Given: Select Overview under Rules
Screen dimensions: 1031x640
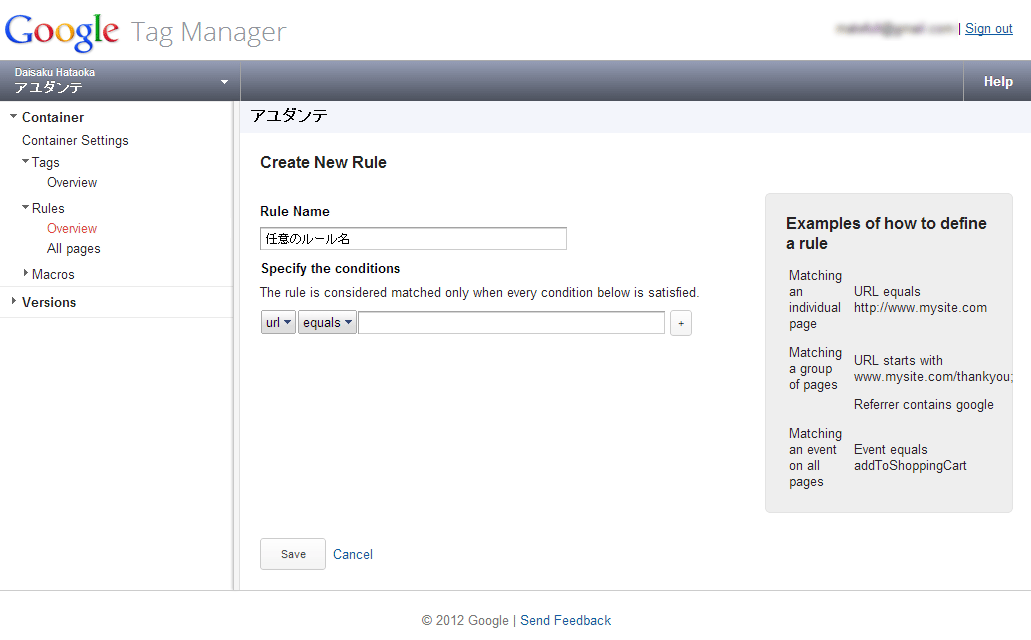Looking at the screenshot, I should pos(72,229).
